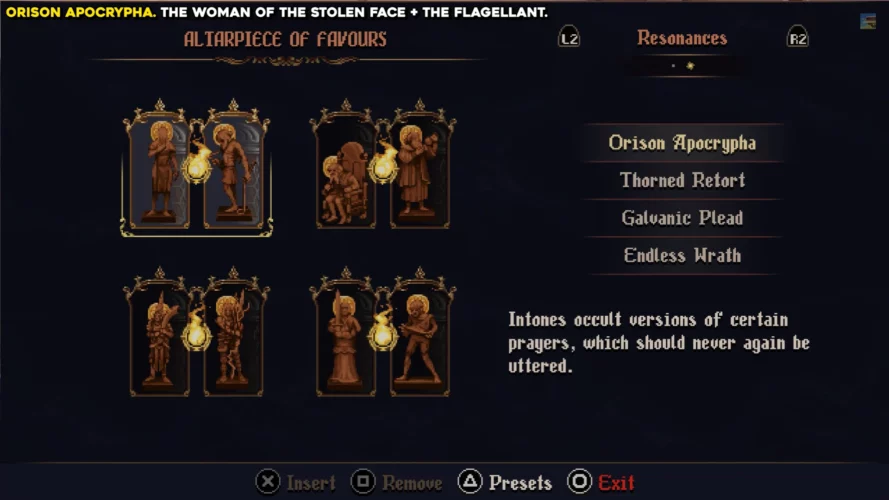Click the cross Insert button icon
The height and width of the screenshot is (500, 889).
pyautogui.click(x=268, y=482)
